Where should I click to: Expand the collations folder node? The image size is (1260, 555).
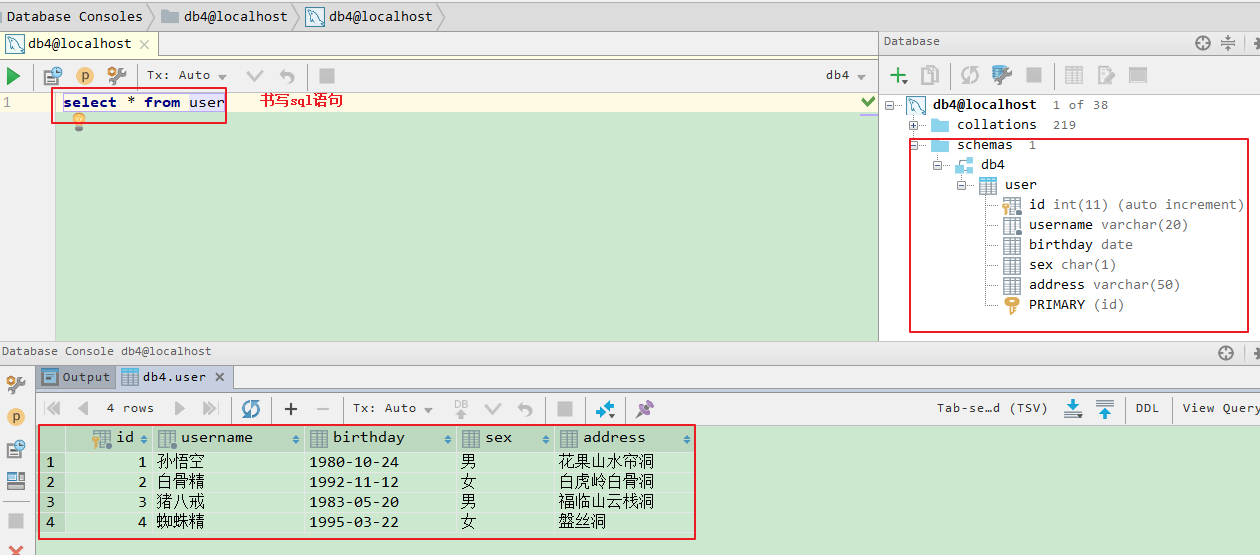[x=913, y=125]
